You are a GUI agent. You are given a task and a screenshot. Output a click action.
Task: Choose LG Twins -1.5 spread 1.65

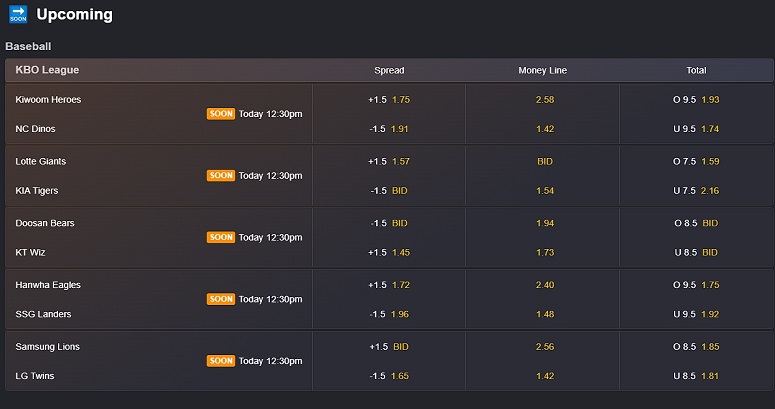pyautogui.click(x=389, y=376)
